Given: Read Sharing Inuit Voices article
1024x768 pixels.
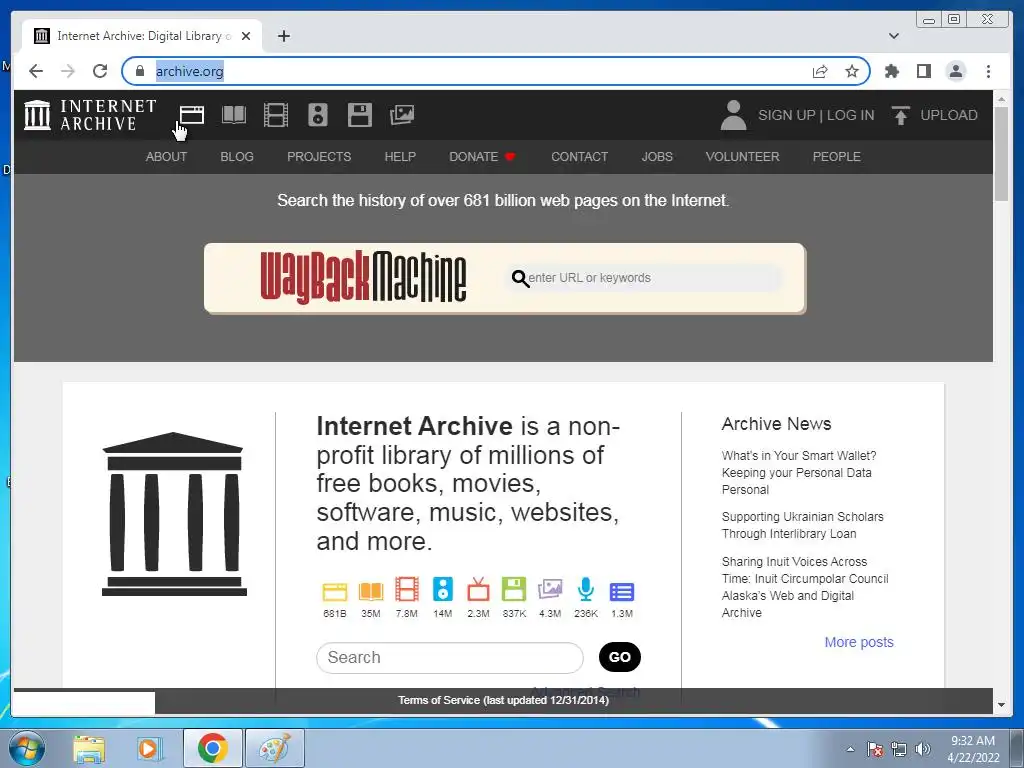Looking at the screenshot, I should (x=805, y=587).
